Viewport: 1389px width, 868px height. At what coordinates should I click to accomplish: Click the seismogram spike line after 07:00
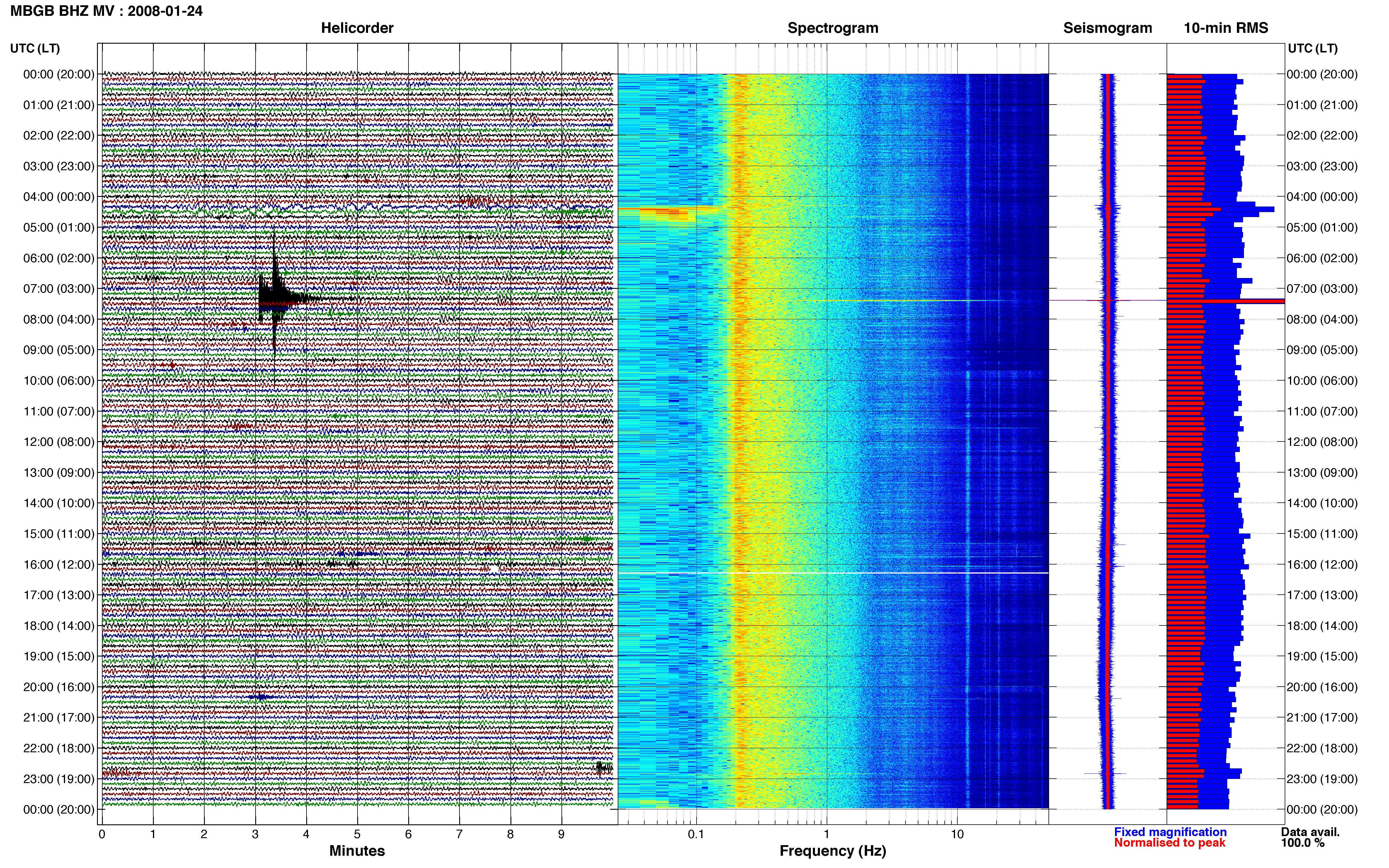(x=1108, y=300)
